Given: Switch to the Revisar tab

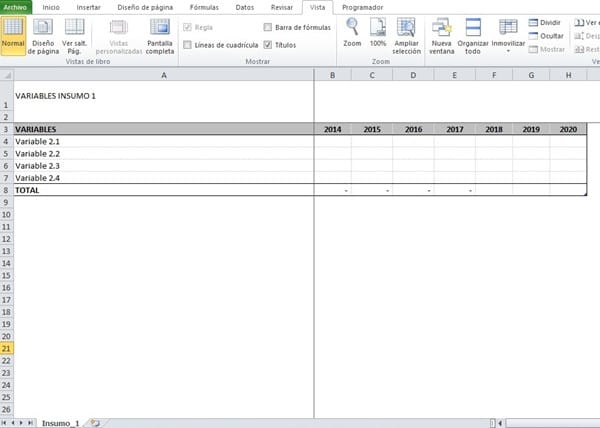Looking at the screenshot, I should pos(282,7).
